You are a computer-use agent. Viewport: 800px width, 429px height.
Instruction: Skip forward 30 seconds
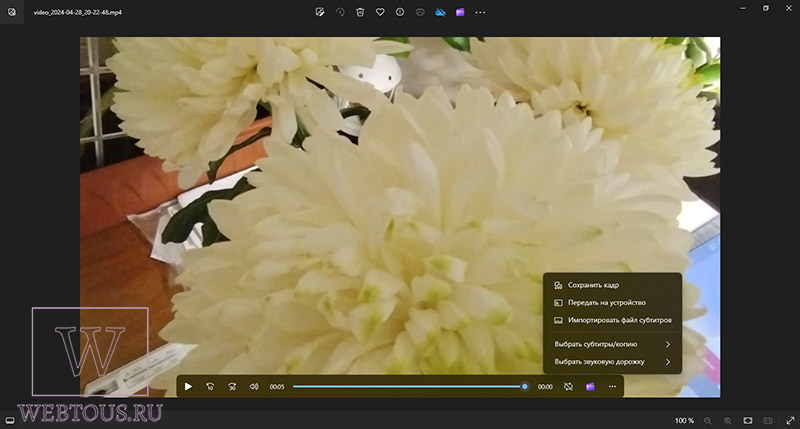(x=232, y=387)
